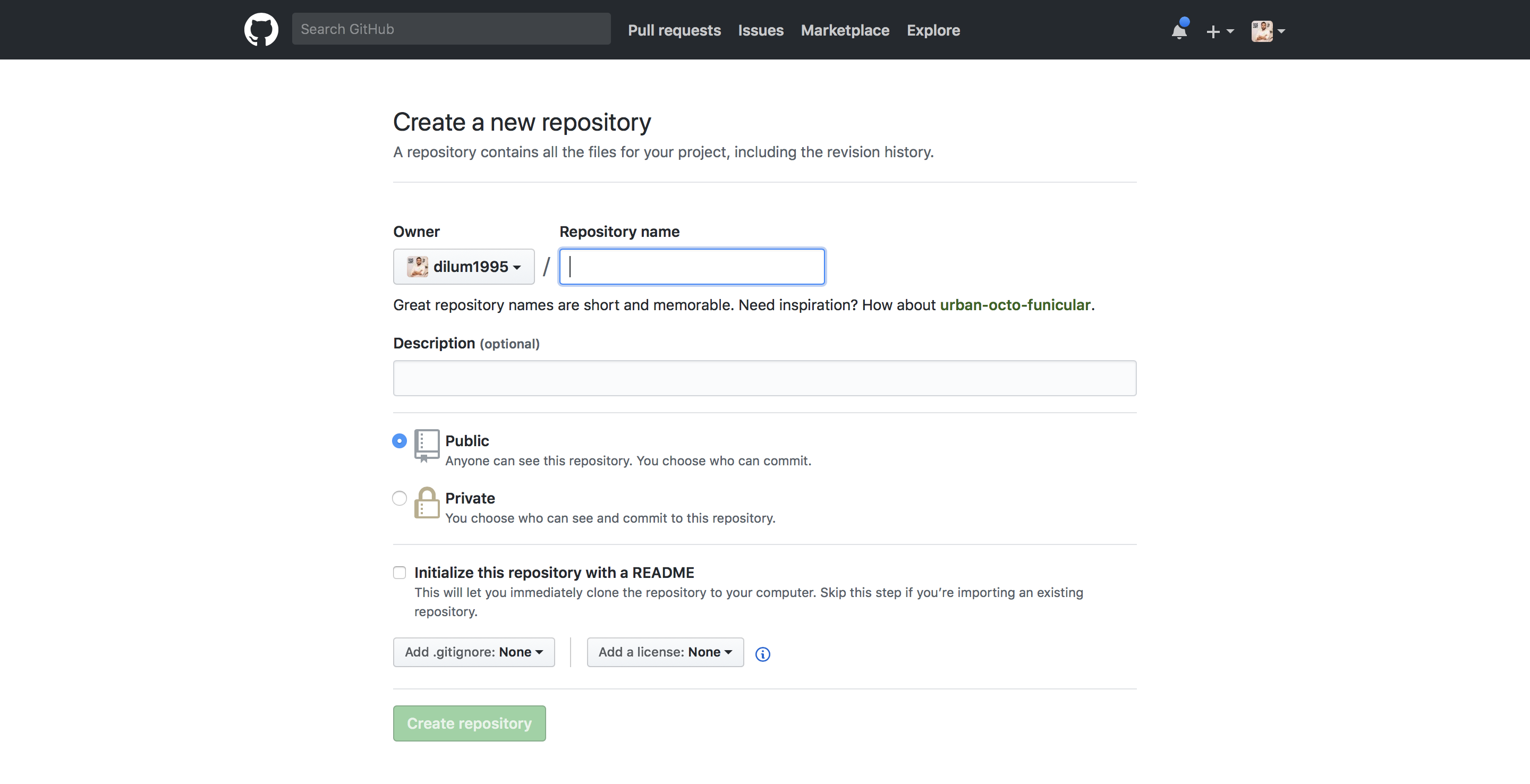The width and height of the screenshot is (1530, 784).
Task: Expand the Add a license dropdown
Action: pyautogui.click(x=665, y=652)
